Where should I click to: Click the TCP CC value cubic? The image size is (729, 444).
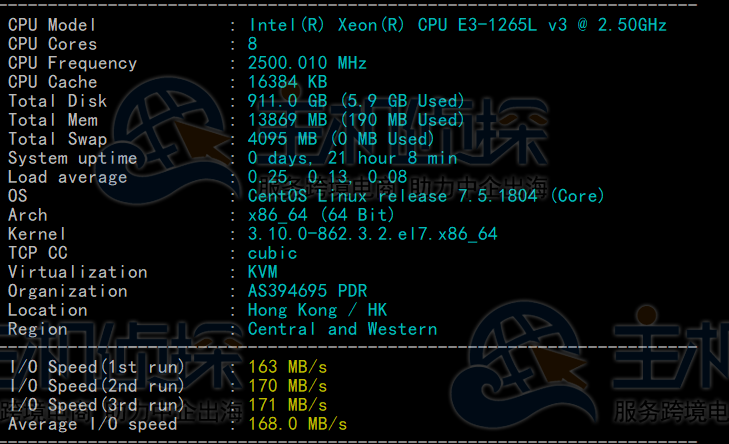(x=272, y=253)
